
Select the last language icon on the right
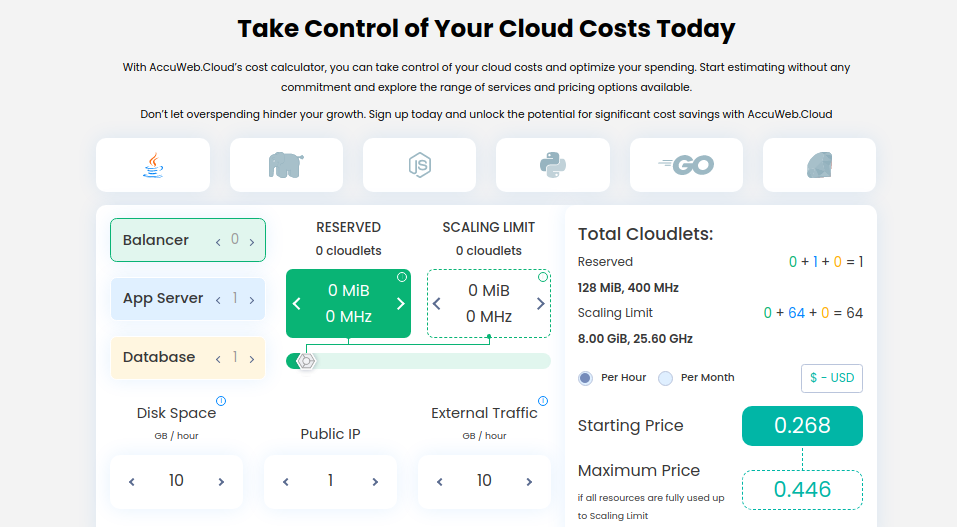819,165
